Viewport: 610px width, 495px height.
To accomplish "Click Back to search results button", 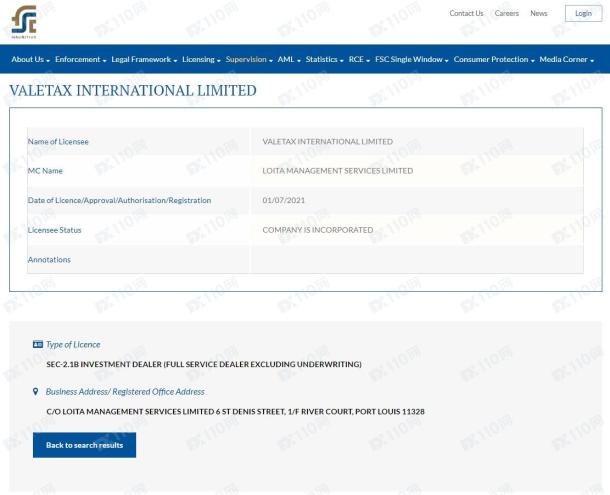I will pos(84,445).
